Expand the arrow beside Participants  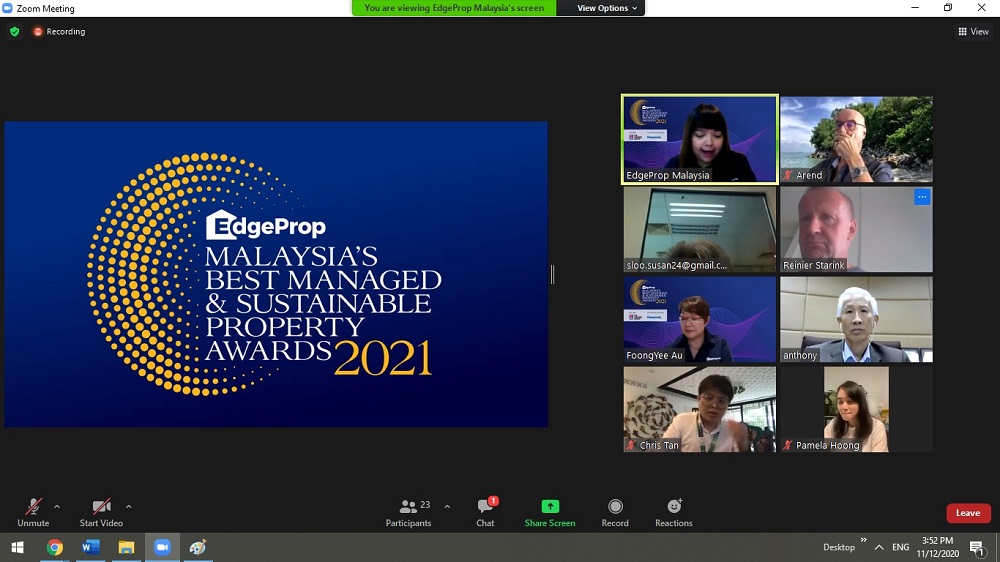447,507
